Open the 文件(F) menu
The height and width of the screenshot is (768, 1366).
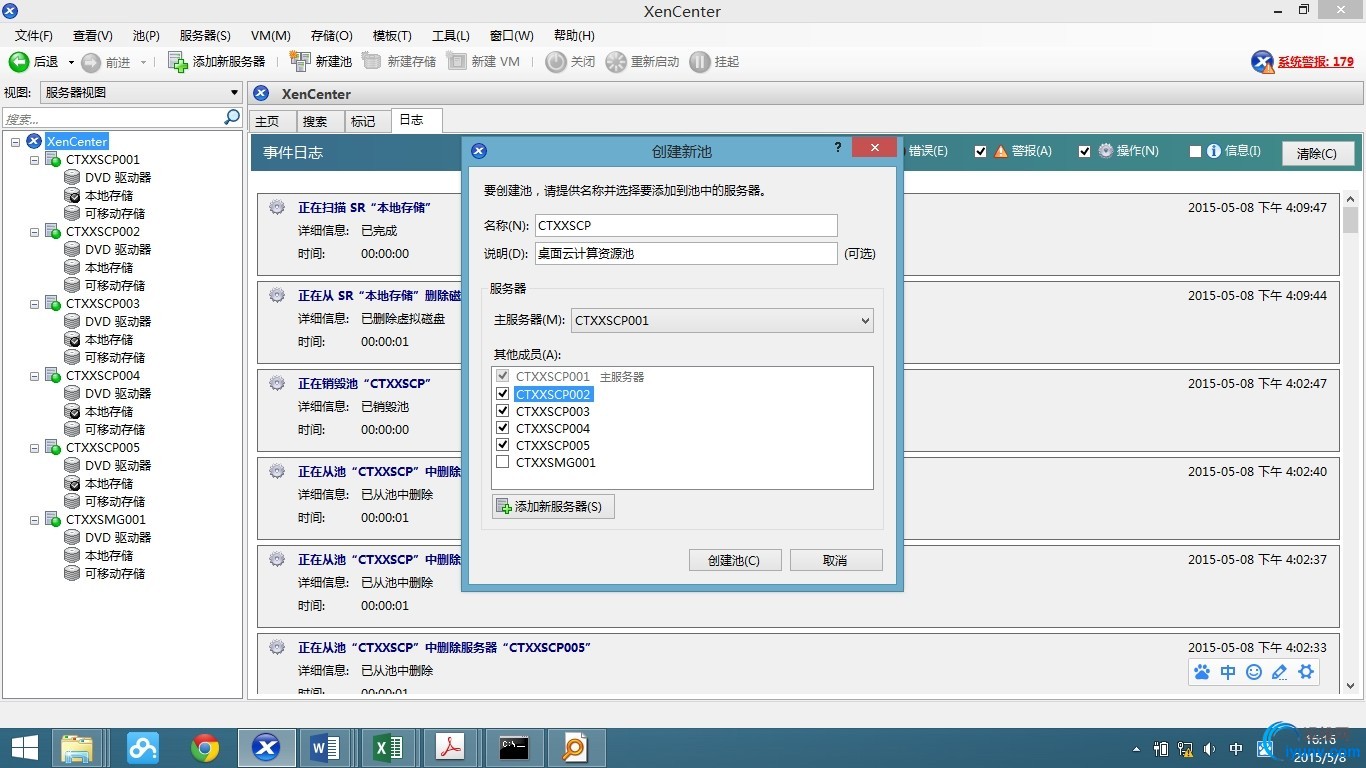coord(34,35)
